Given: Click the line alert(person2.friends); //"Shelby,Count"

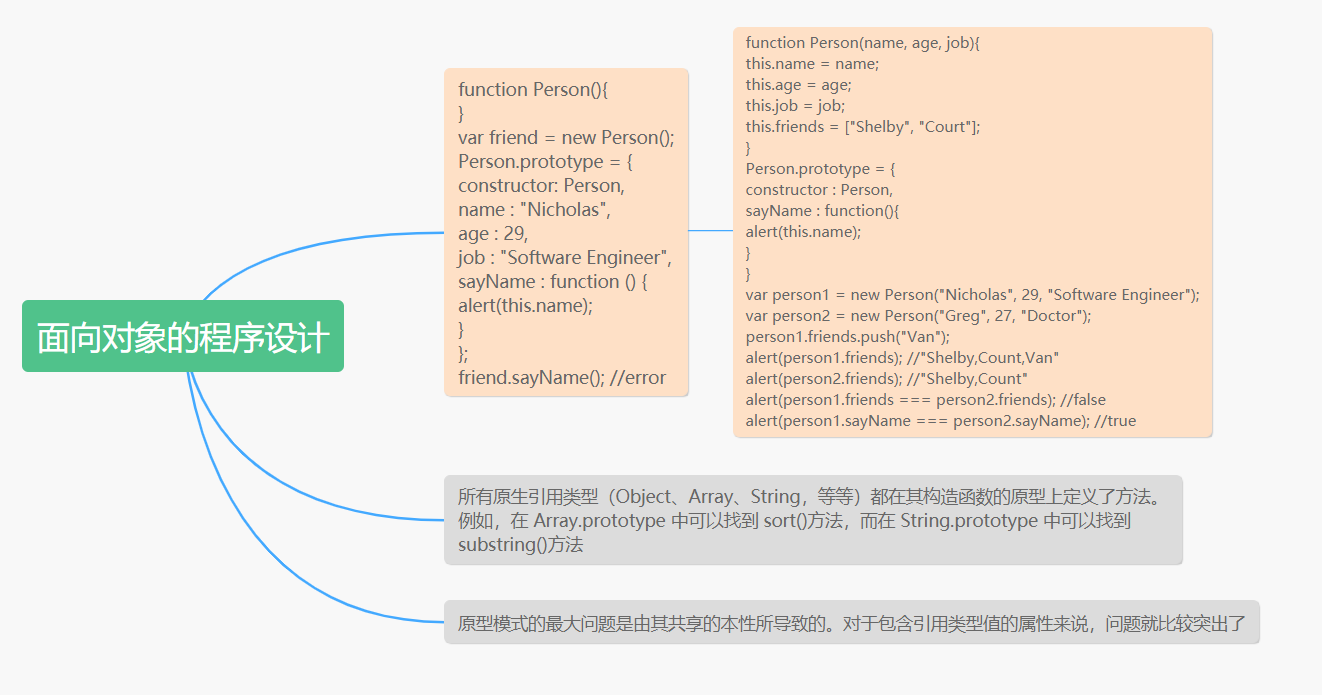Looking at the screenshot, I should pyautogui.click(x=886, y=379).
